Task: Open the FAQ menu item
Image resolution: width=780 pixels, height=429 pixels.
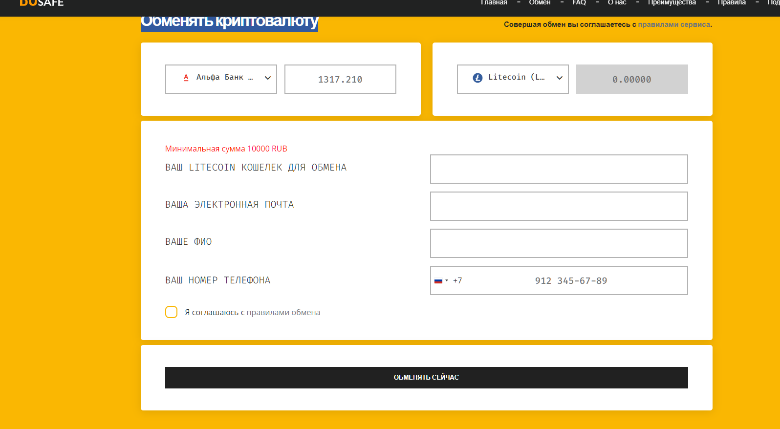Action: pos(579,3)
